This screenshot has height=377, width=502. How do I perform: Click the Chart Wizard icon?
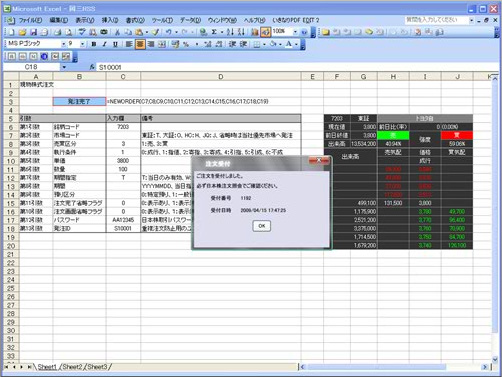(255, 32)
